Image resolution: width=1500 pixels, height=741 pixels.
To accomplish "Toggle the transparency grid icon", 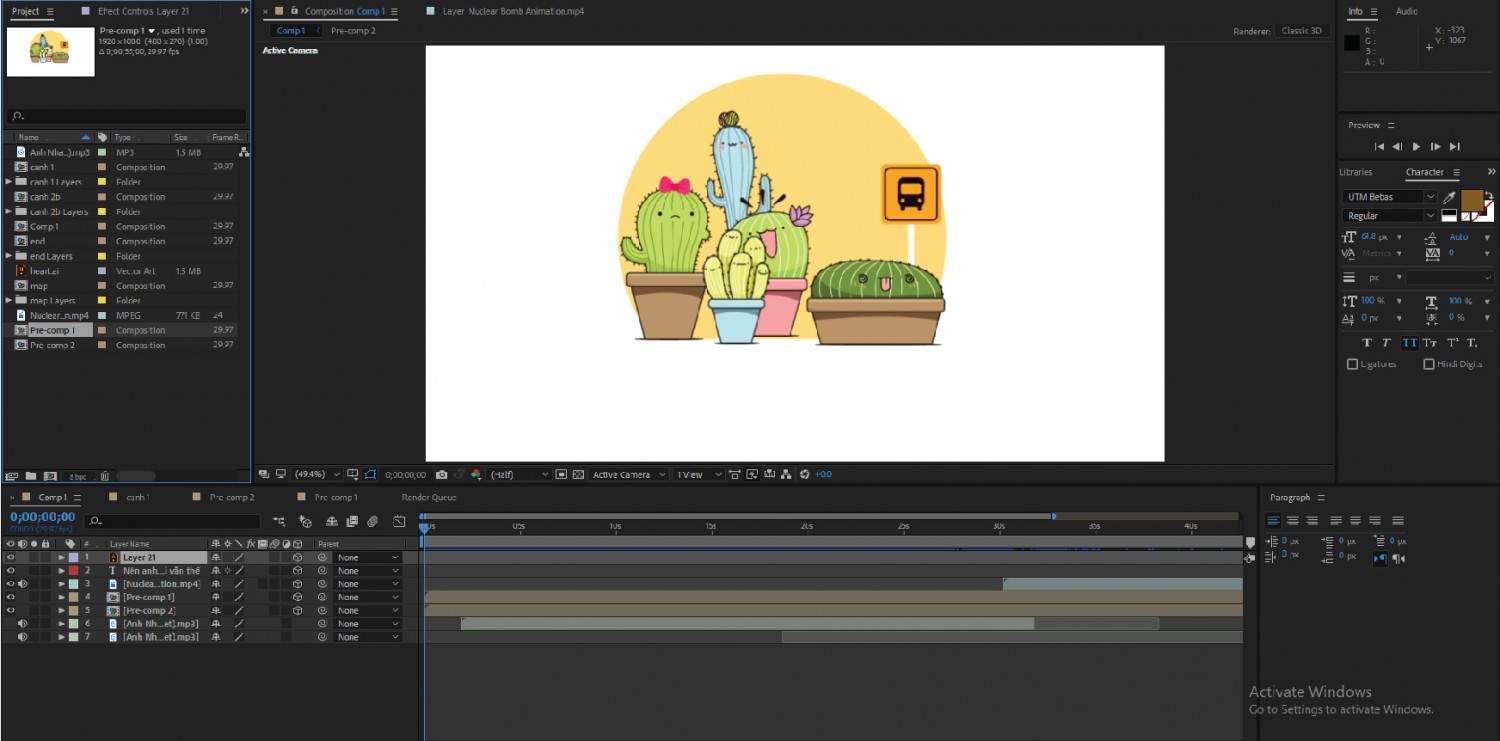I will (578, 475).
